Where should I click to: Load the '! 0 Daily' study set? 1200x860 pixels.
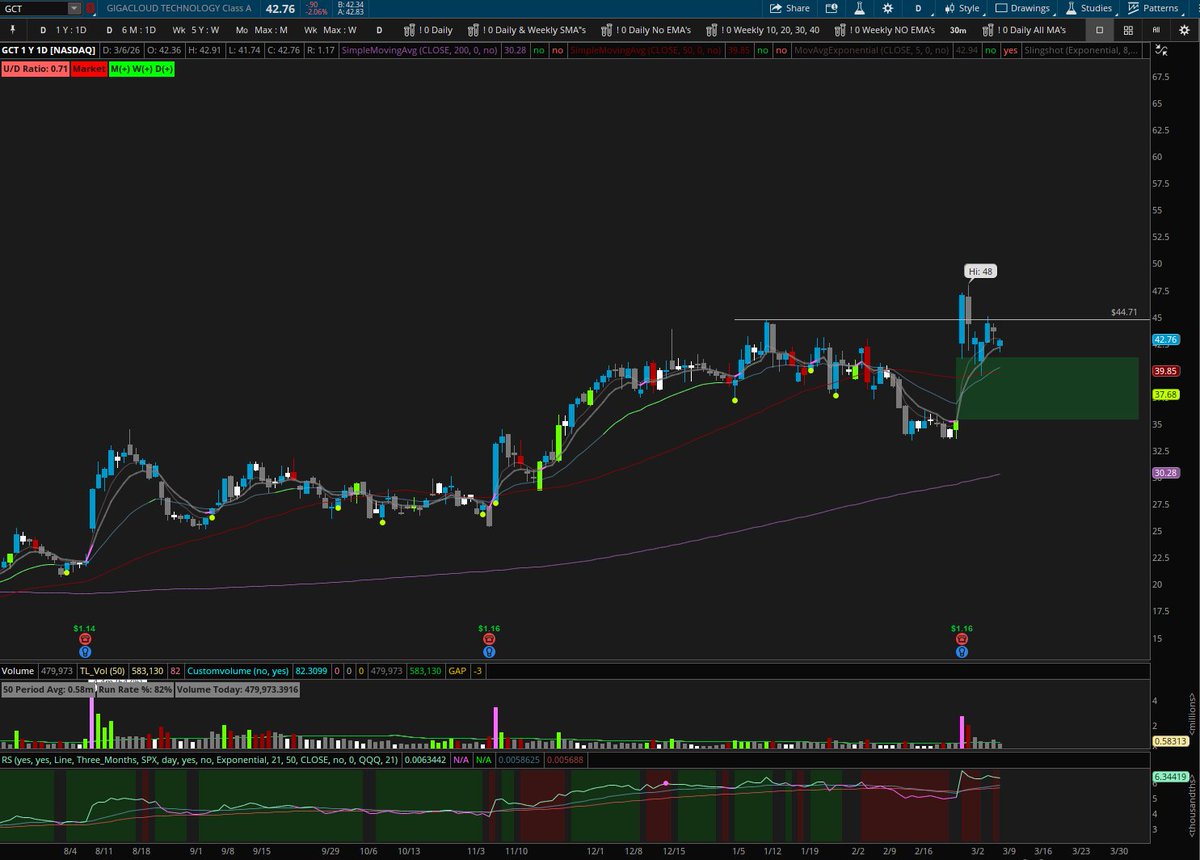click(427, 30)
